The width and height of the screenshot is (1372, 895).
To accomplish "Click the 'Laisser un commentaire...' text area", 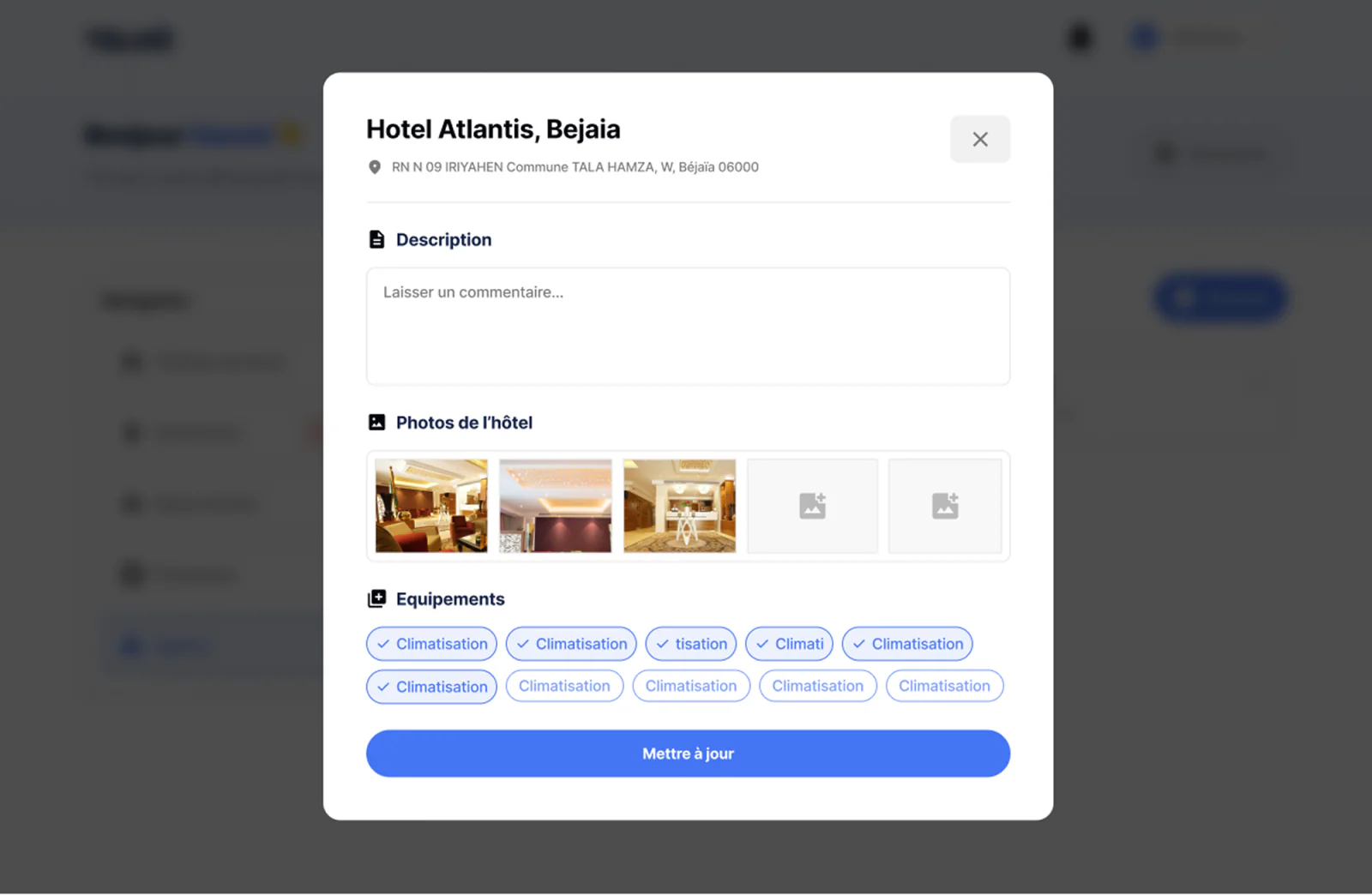I will (688, 327).
